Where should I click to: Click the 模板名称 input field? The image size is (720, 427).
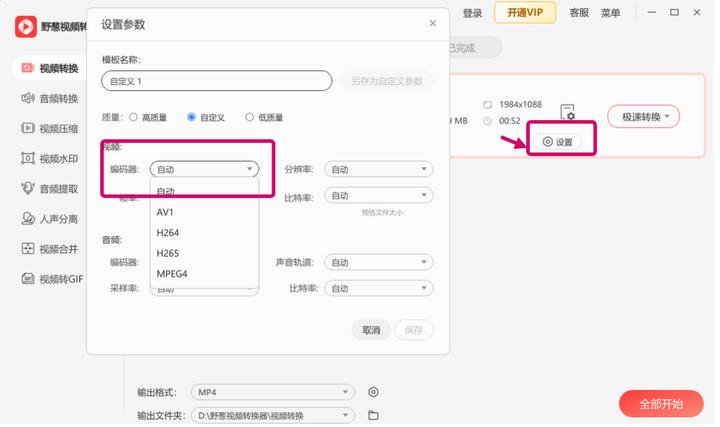216,81
